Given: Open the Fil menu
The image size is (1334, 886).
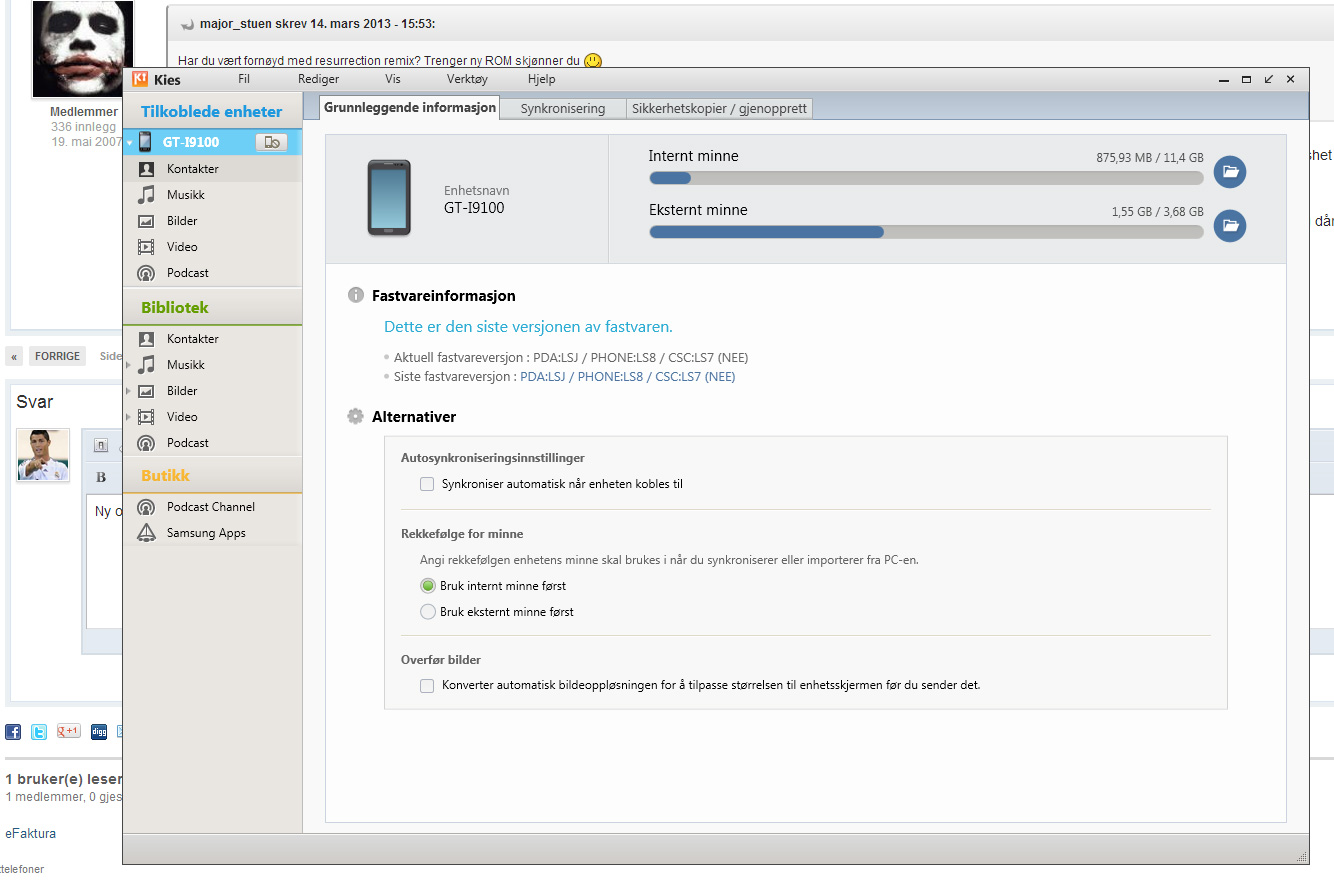Looking at the screenshot, I should [x=244, y=79].
